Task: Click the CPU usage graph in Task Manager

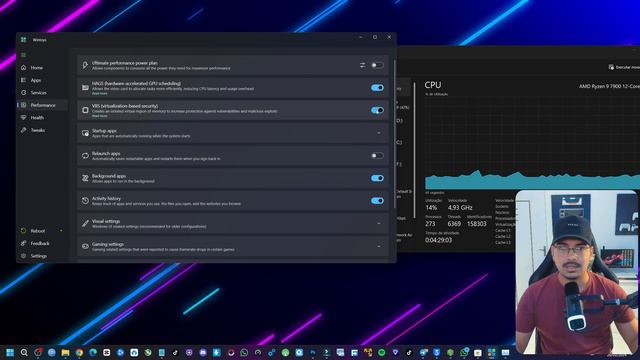Action: (x=532, y=143)
